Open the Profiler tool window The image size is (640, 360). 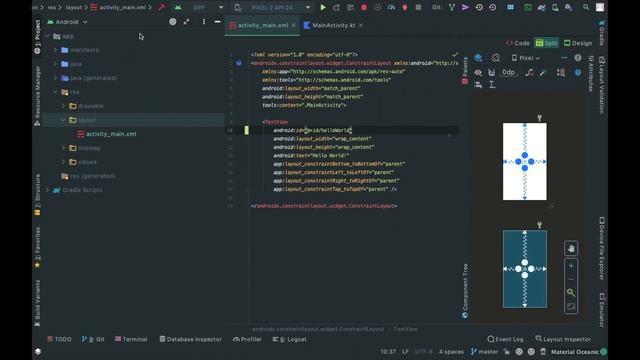click(x=247, y=339)
